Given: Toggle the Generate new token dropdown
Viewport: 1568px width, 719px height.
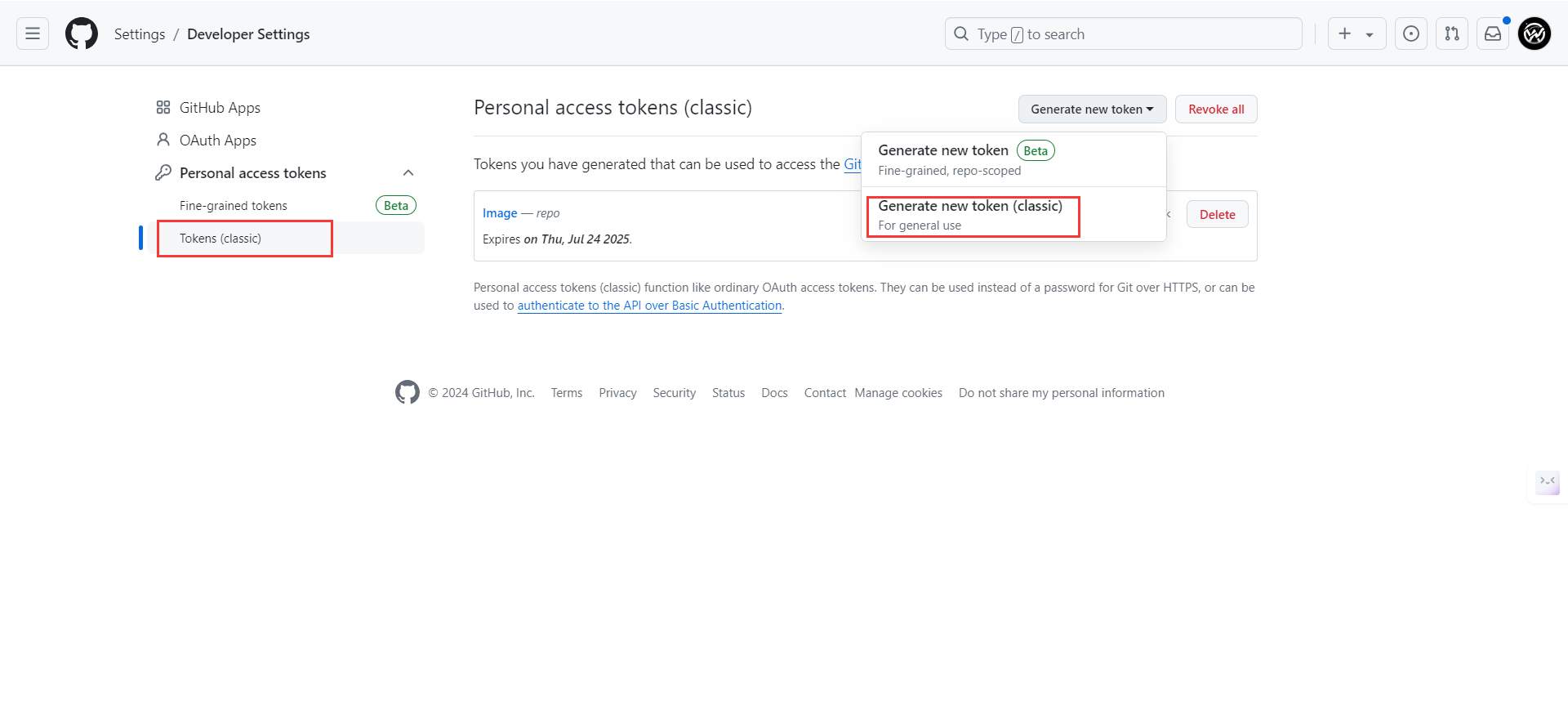Looking at the screenshot, I should pos(1092,109).
